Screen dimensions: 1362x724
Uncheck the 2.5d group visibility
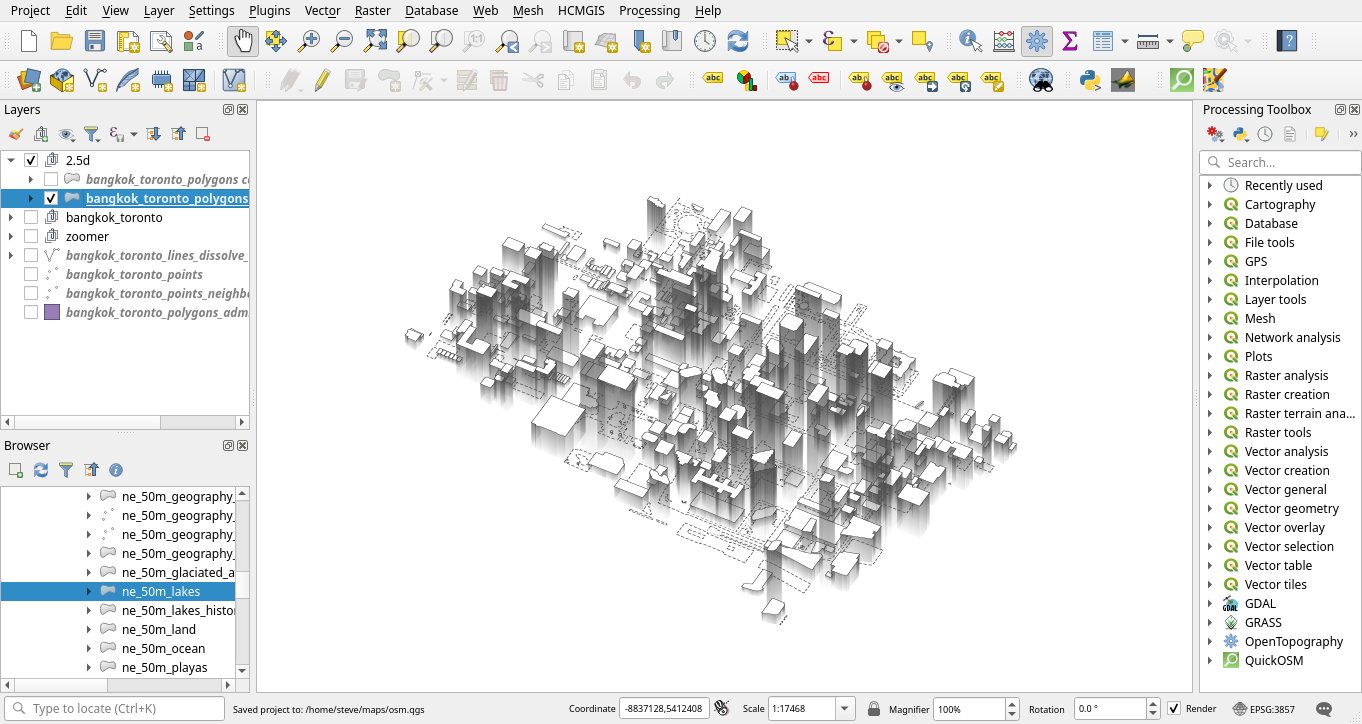(x=30, y=161)
